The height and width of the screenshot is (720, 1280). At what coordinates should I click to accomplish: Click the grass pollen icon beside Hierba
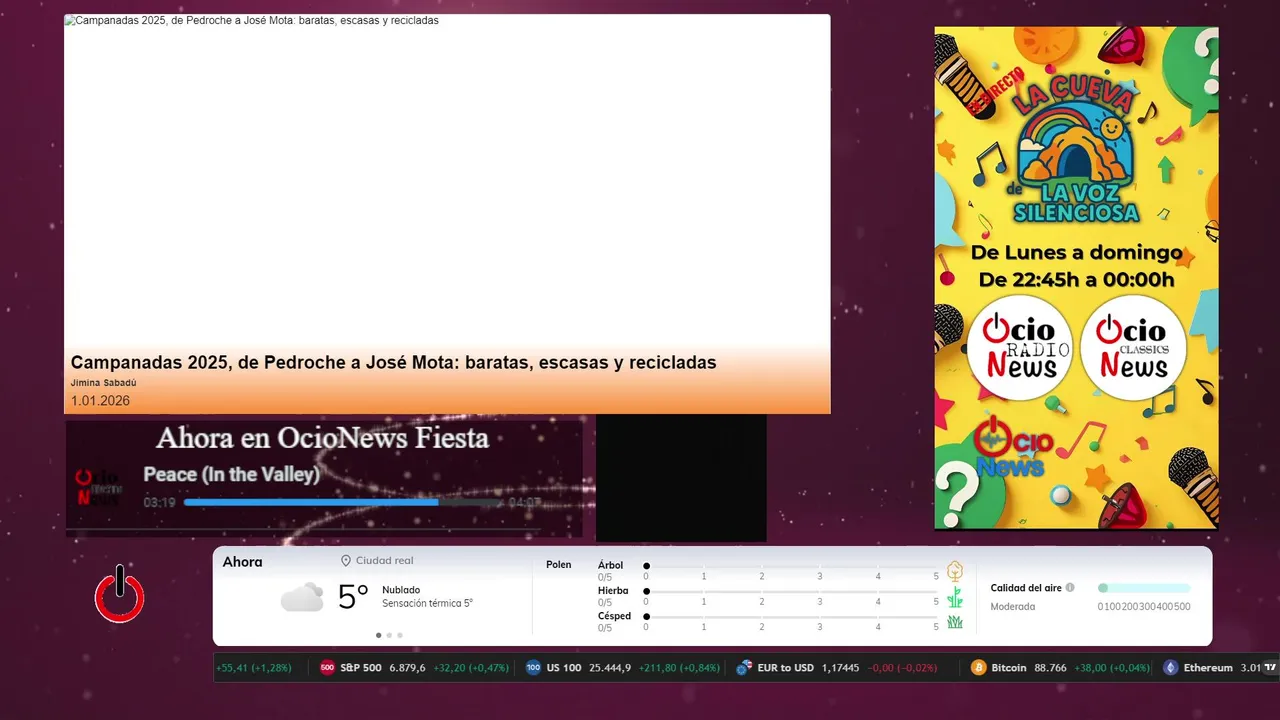tap(955, 597)
